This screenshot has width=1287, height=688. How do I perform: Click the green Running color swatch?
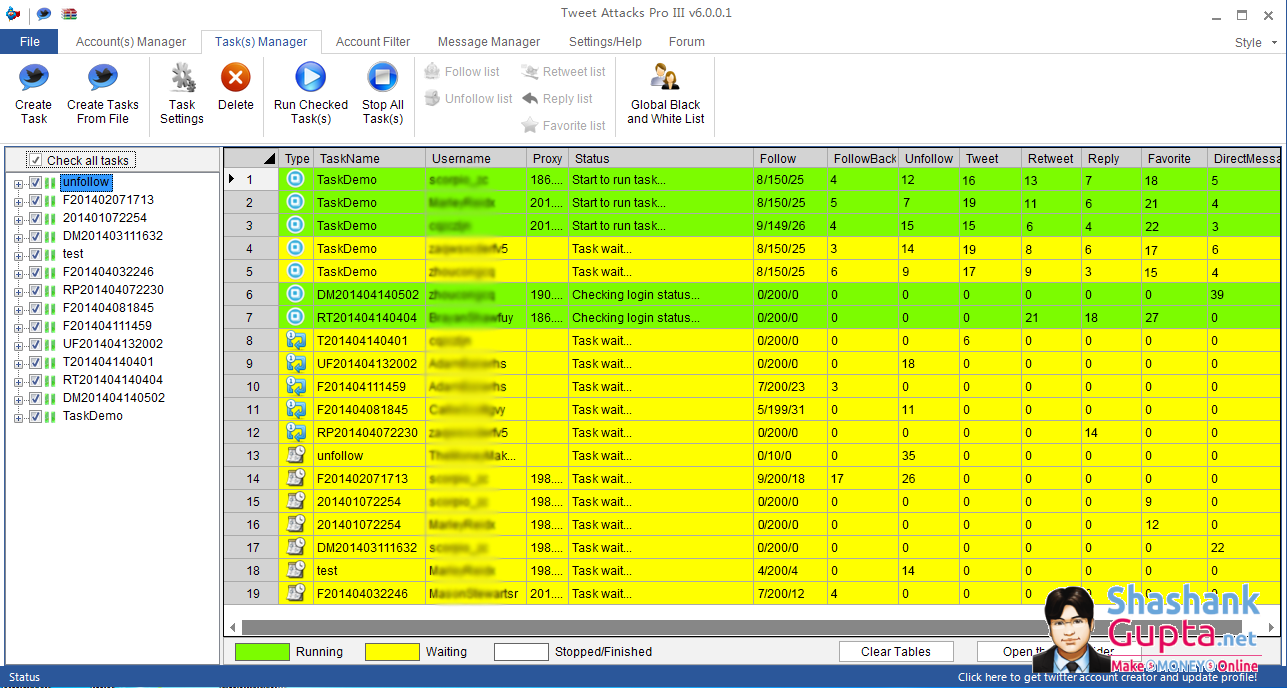[x=261, y=652]
